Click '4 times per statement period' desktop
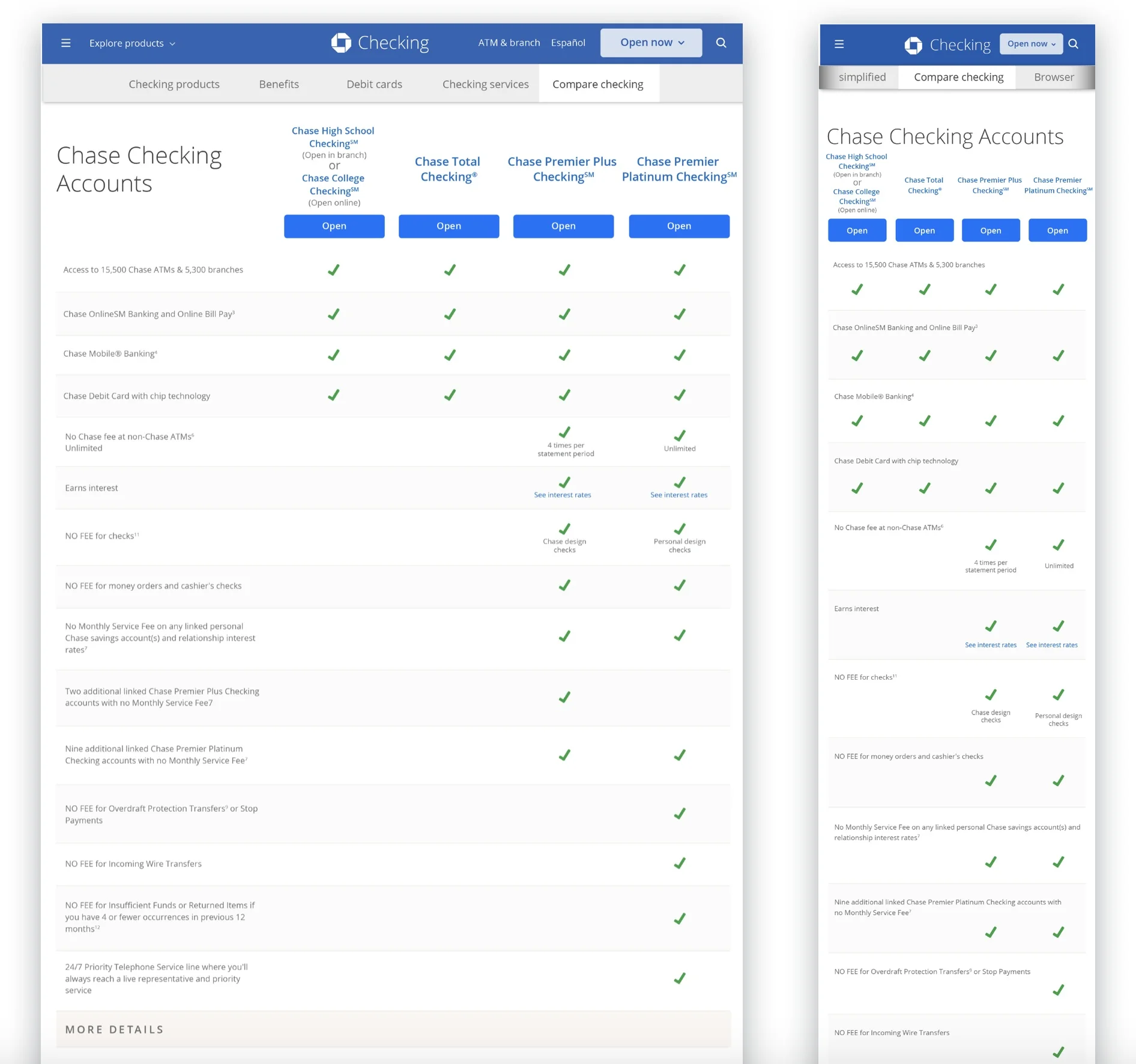This screenshot has width=1136, height=1064. coord(566,449)
